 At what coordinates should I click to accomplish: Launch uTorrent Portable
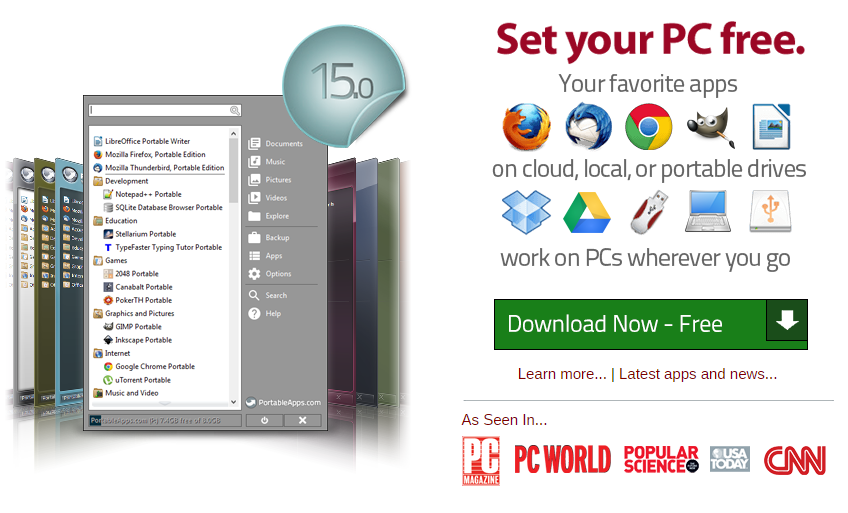click(137, 380)
